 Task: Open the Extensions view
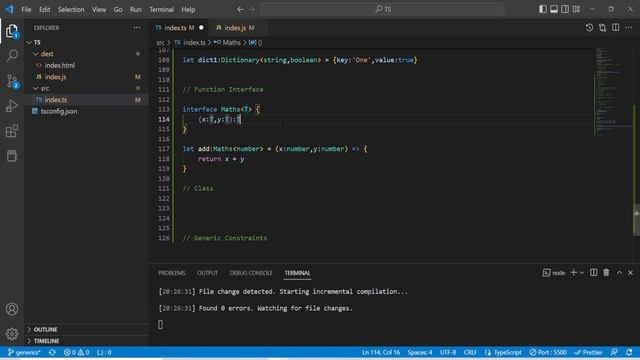[12, 131]
